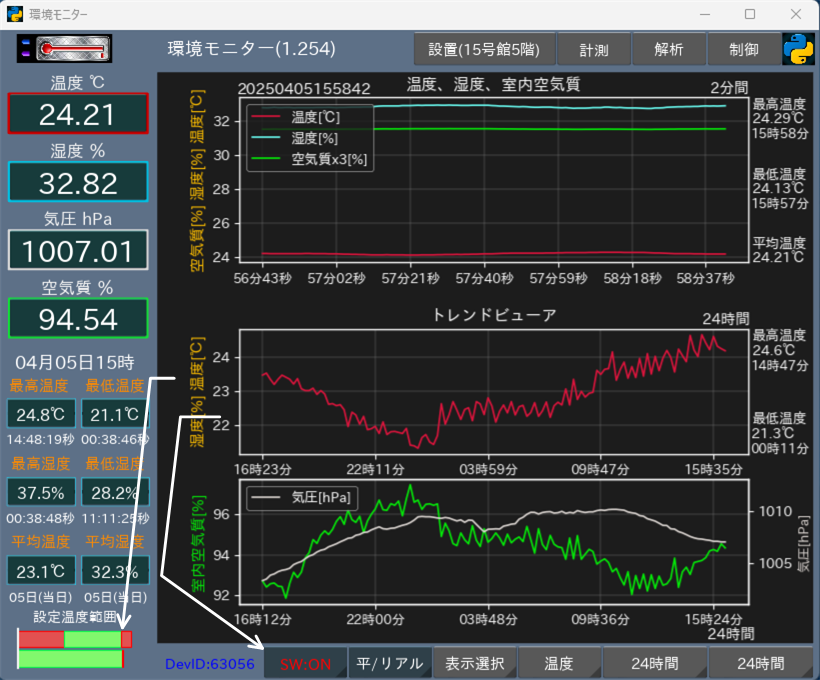Toggle the SW:ON switch button
This screenshot has height=680, width=820.
[305, 663]
